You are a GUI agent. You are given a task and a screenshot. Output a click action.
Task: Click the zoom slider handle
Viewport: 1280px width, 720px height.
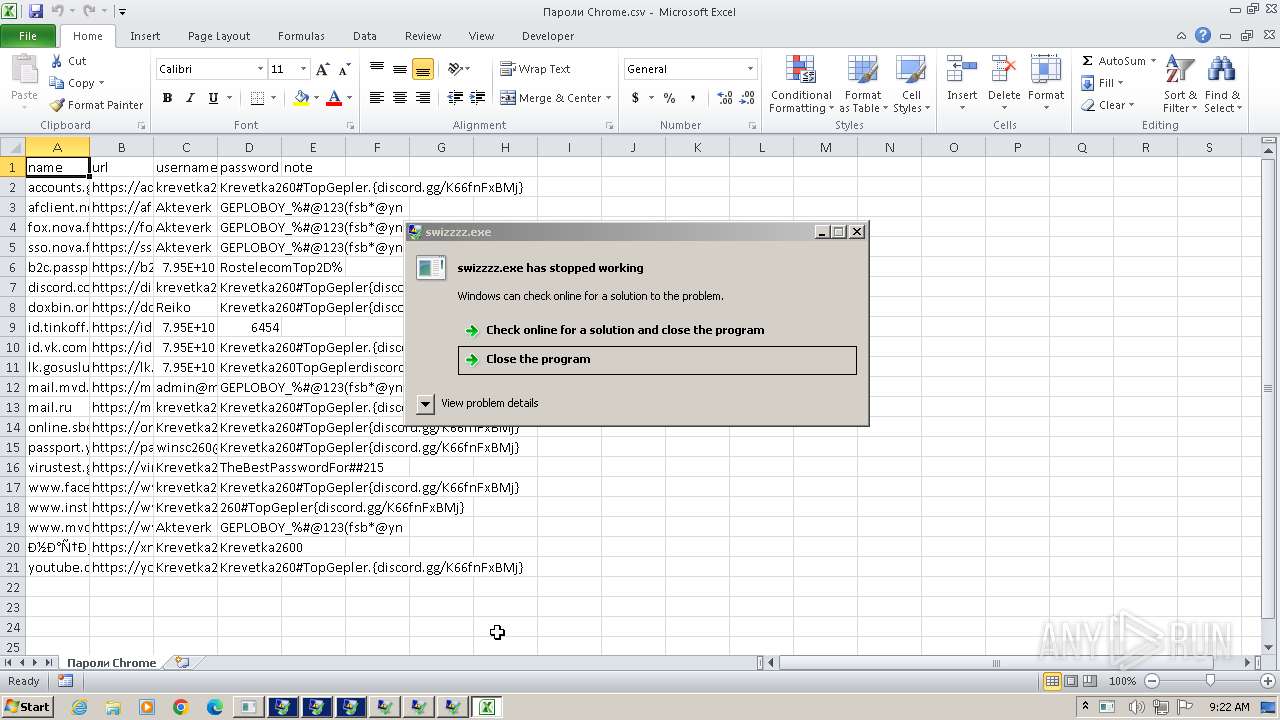1209,681
